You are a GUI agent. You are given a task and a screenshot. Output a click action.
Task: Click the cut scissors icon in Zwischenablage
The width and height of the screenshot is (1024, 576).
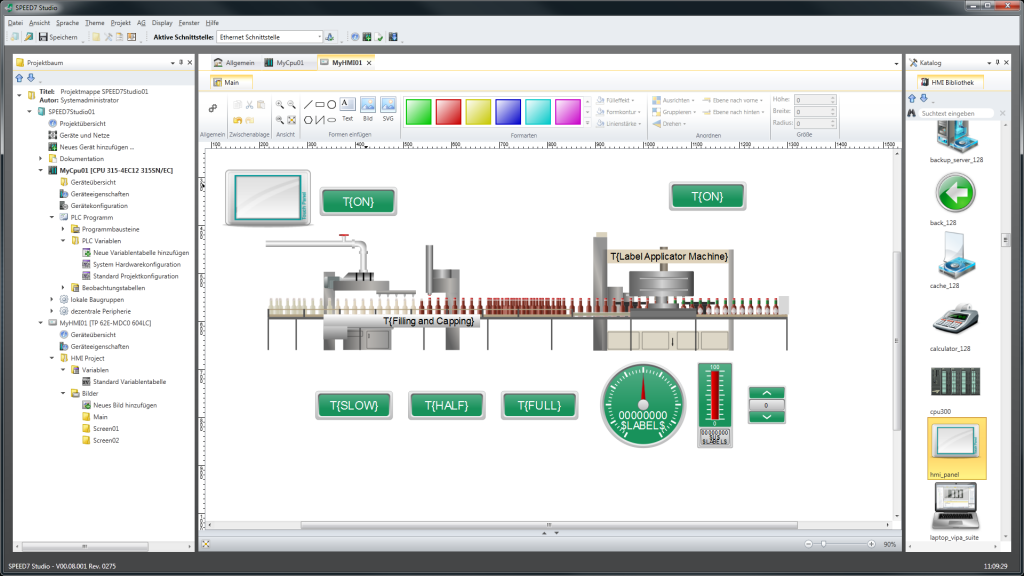[249, 104]
